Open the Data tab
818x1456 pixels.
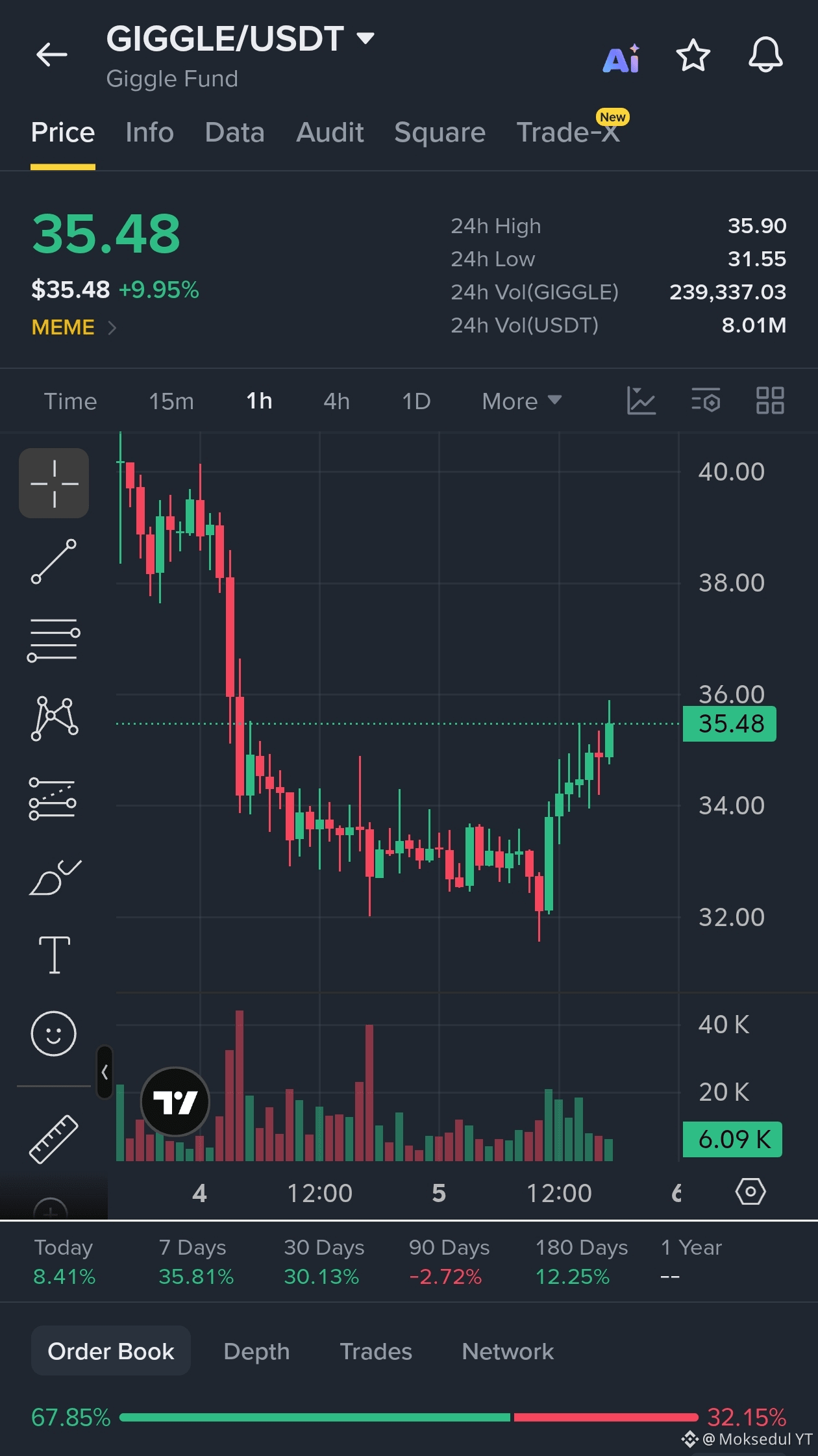(x=234, y=132)
